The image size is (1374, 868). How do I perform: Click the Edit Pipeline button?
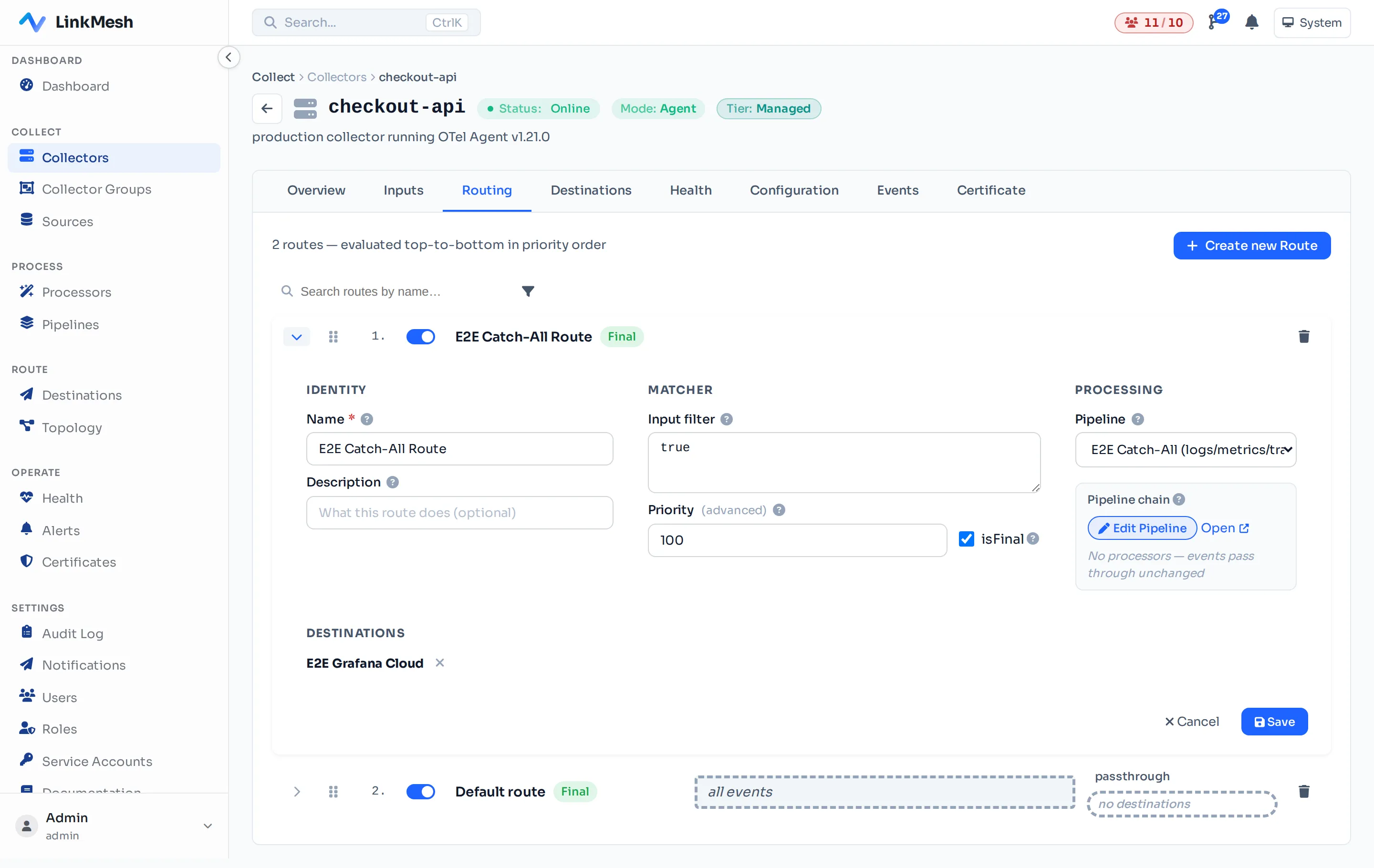click(x=1142, y=528)
